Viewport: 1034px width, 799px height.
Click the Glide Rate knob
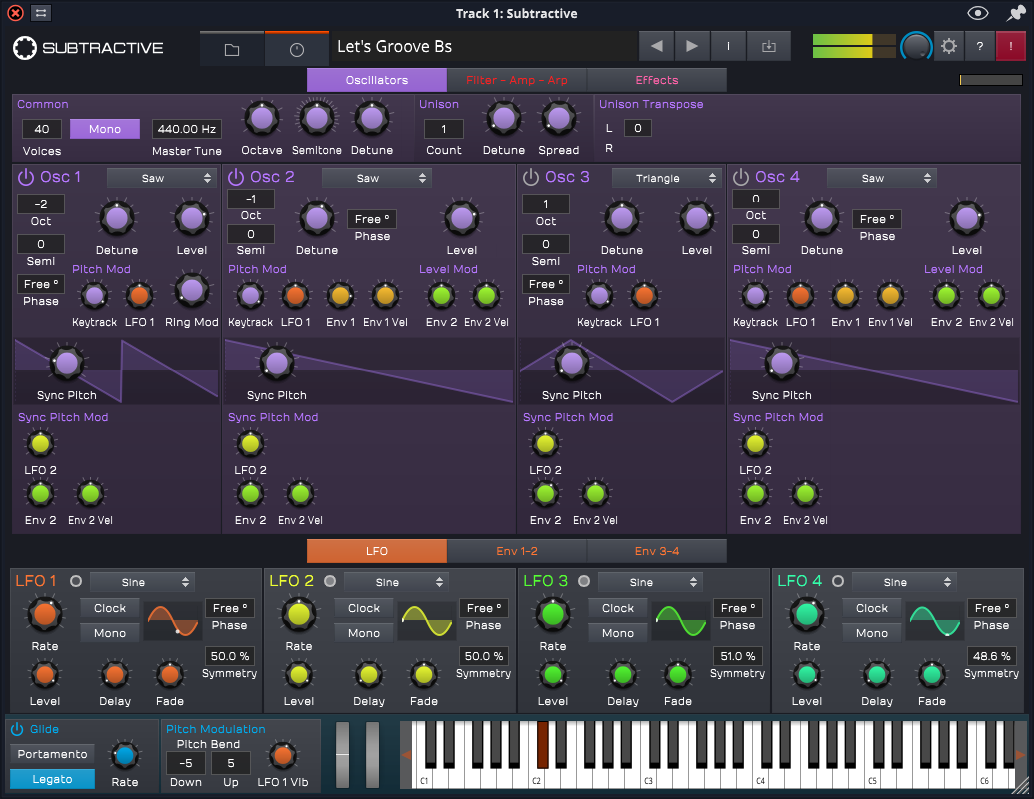(125, 755)
